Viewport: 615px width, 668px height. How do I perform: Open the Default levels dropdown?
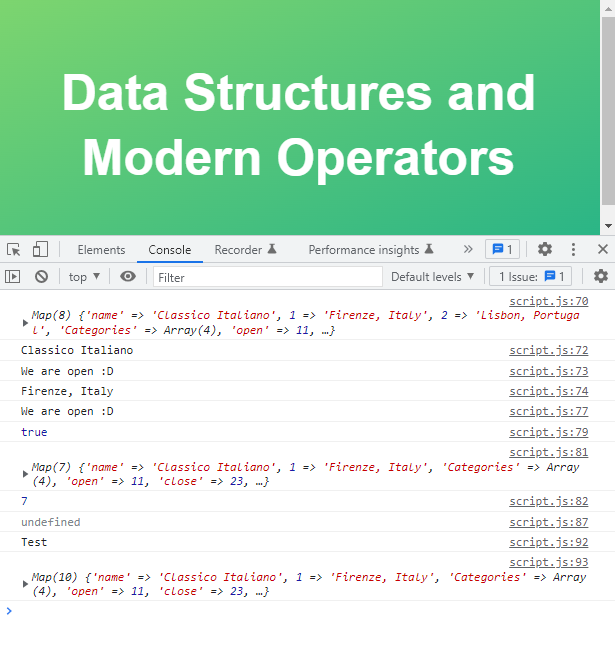(x=432, y=277)
